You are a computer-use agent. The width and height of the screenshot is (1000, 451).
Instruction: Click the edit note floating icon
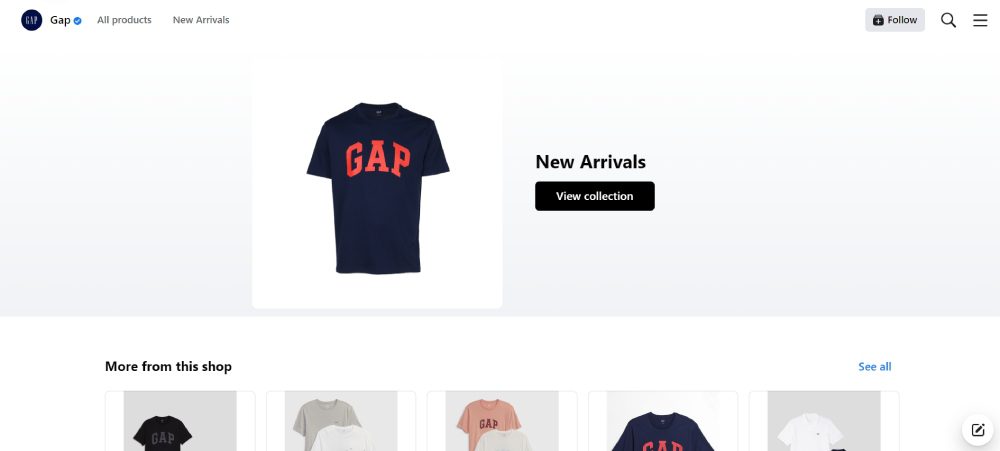pyautogui.click(x=978, y=429)
